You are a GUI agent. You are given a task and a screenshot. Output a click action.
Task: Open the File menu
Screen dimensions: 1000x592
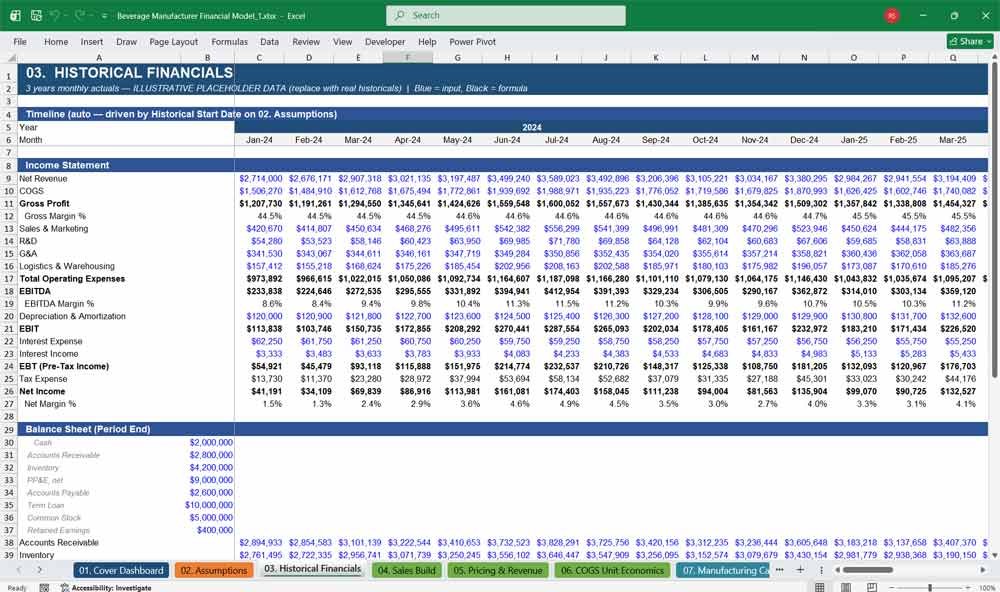click(20, 41)
